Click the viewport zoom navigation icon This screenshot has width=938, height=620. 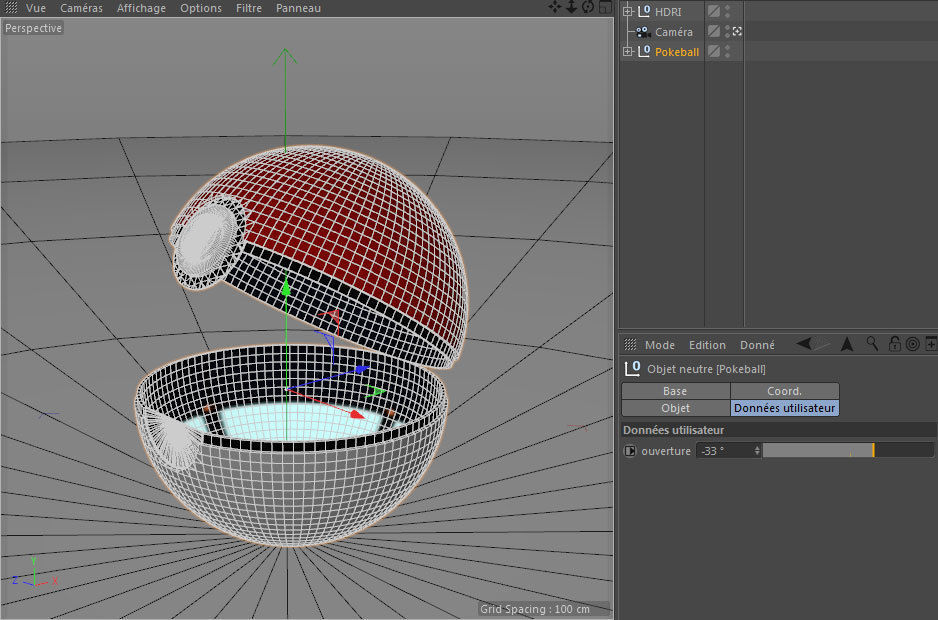click(x=572, y=7)
